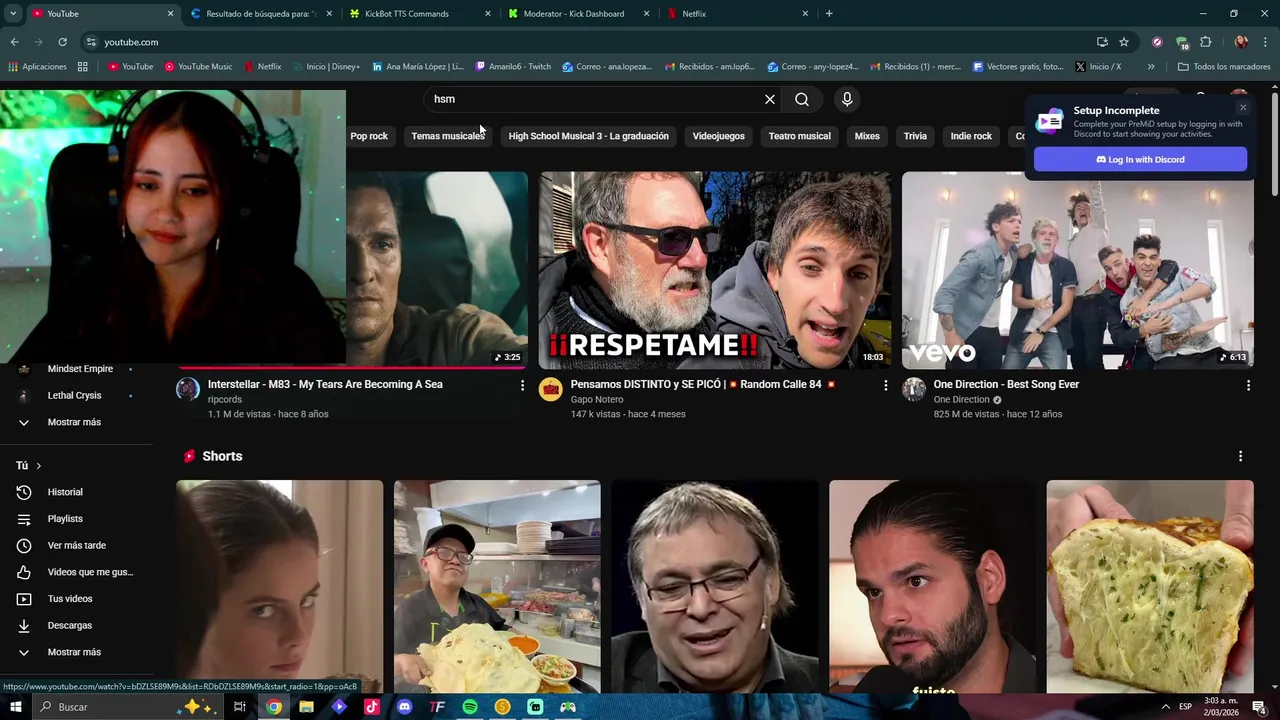1280x720 pixels.
Task: Open the Chrome profile avatar menu
Action: [1241, 42]
